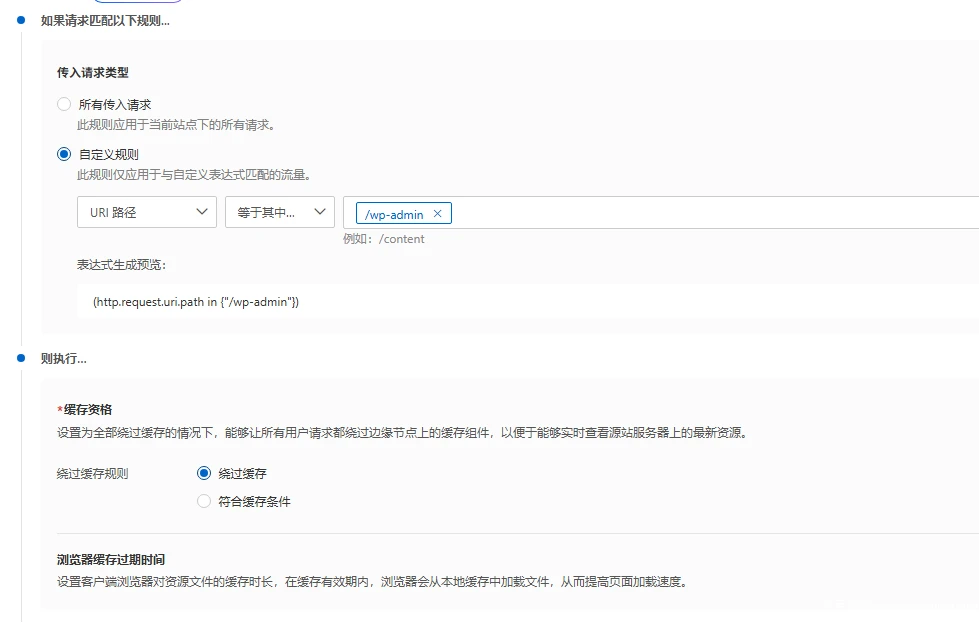Click the blue bullet beside 则执行
The height and width of the screenshot is (625, 979).
(x=20, y=358)
